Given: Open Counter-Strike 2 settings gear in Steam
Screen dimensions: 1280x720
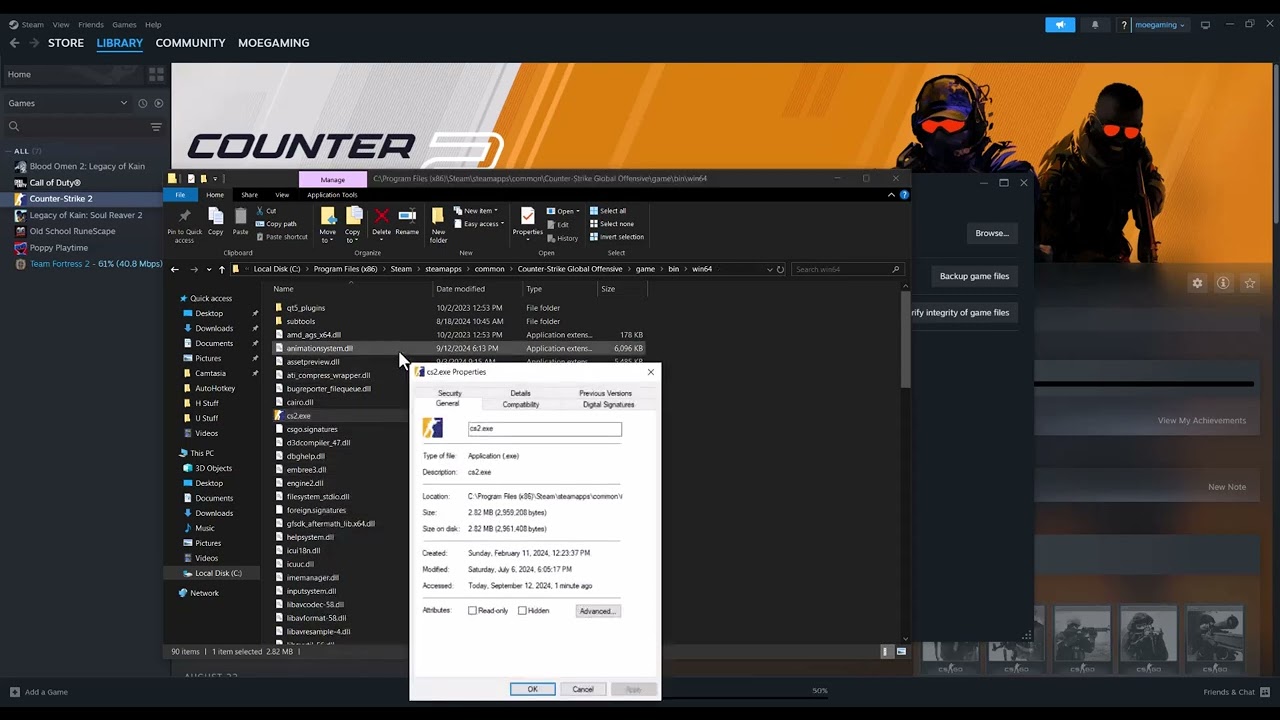Looking at the screenshot, I should click(1197, 283).
